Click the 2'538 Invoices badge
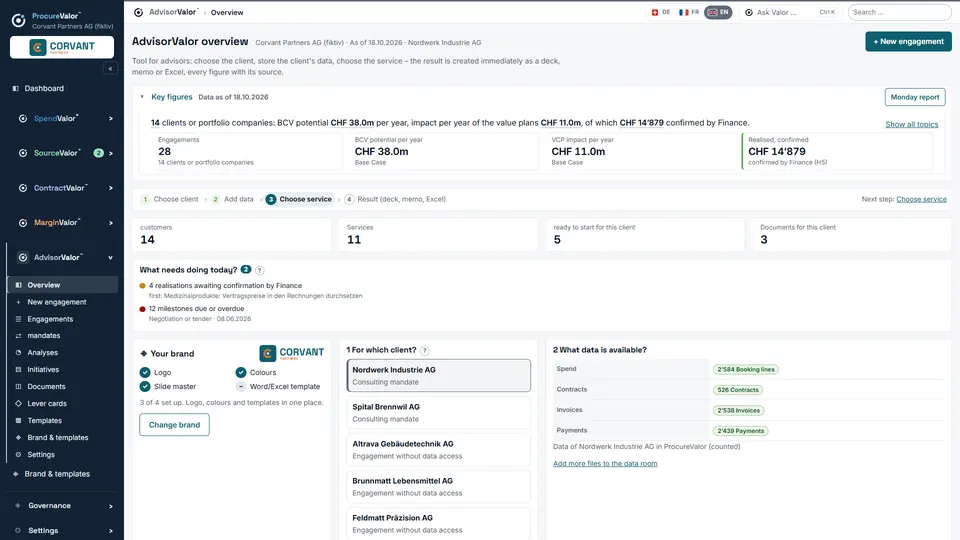Image resolution: width=960 pixels, height=540 pixels. [738, 411]
